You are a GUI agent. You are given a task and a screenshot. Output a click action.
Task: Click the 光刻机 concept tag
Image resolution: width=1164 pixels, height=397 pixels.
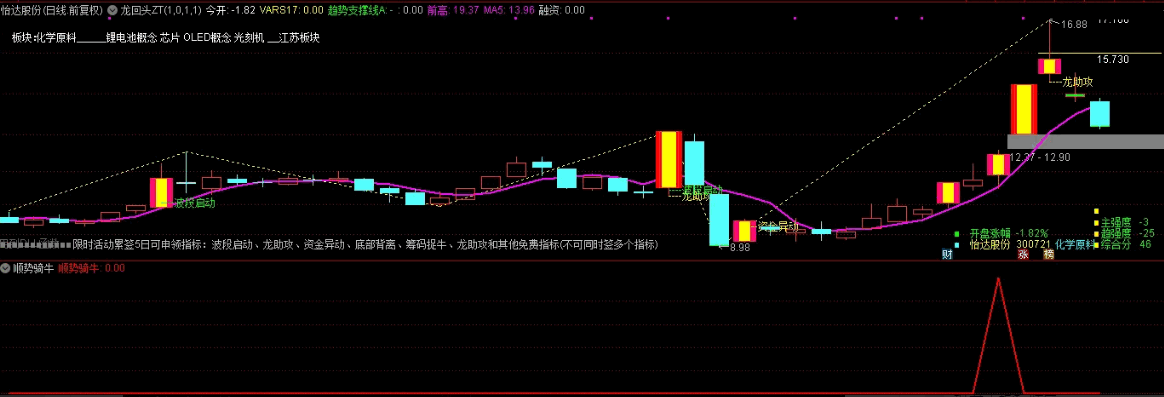pyautogui.click(x=249, y=37)
